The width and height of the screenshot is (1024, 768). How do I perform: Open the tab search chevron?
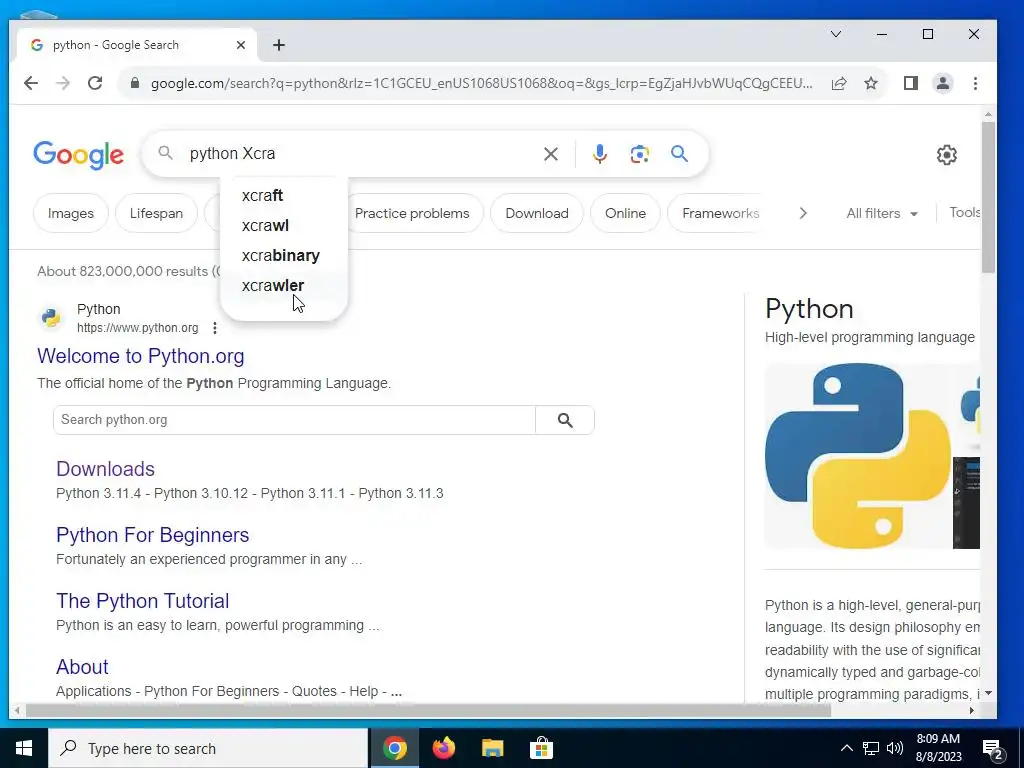835,34
